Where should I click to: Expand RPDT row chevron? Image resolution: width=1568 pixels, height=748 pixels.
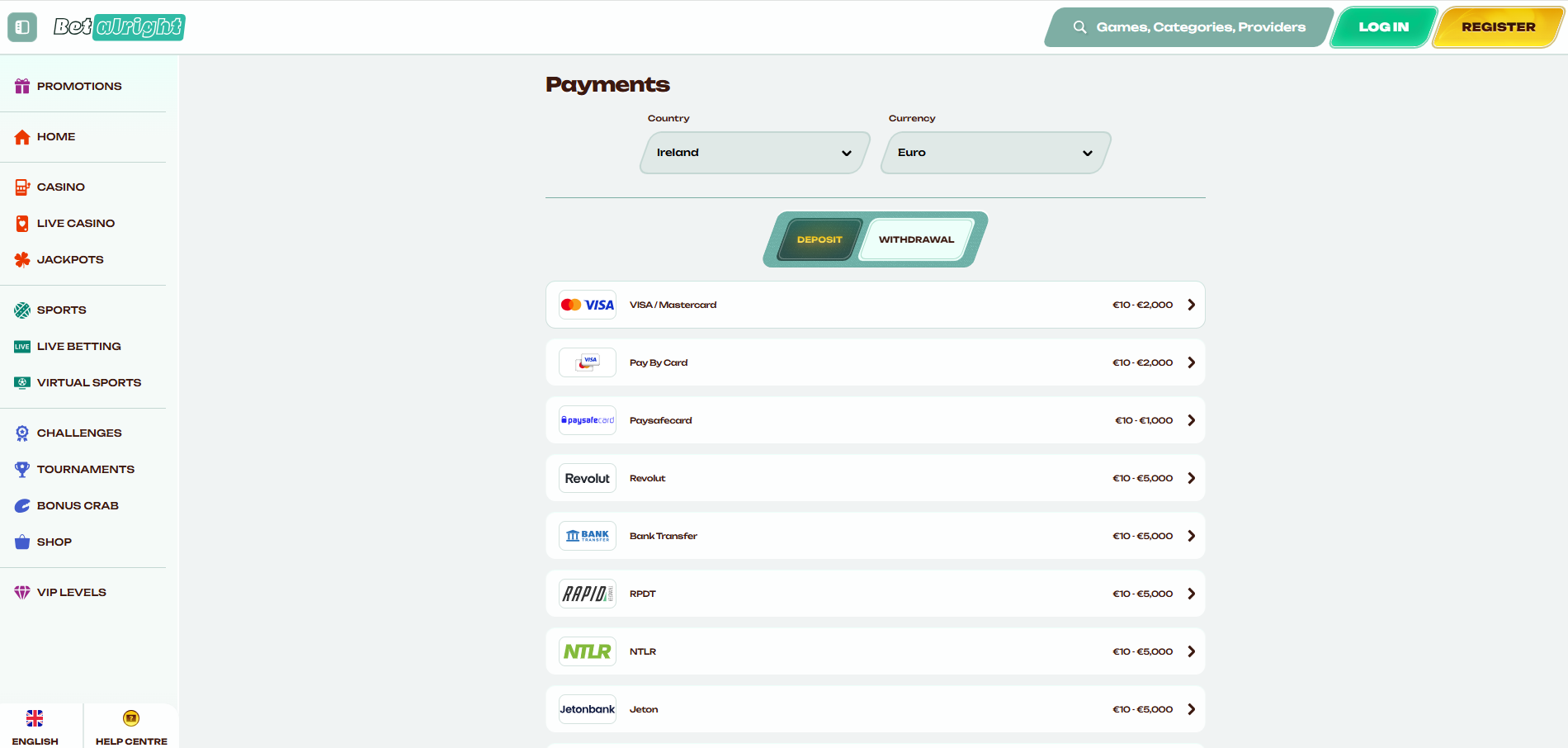pos(1191,594)
